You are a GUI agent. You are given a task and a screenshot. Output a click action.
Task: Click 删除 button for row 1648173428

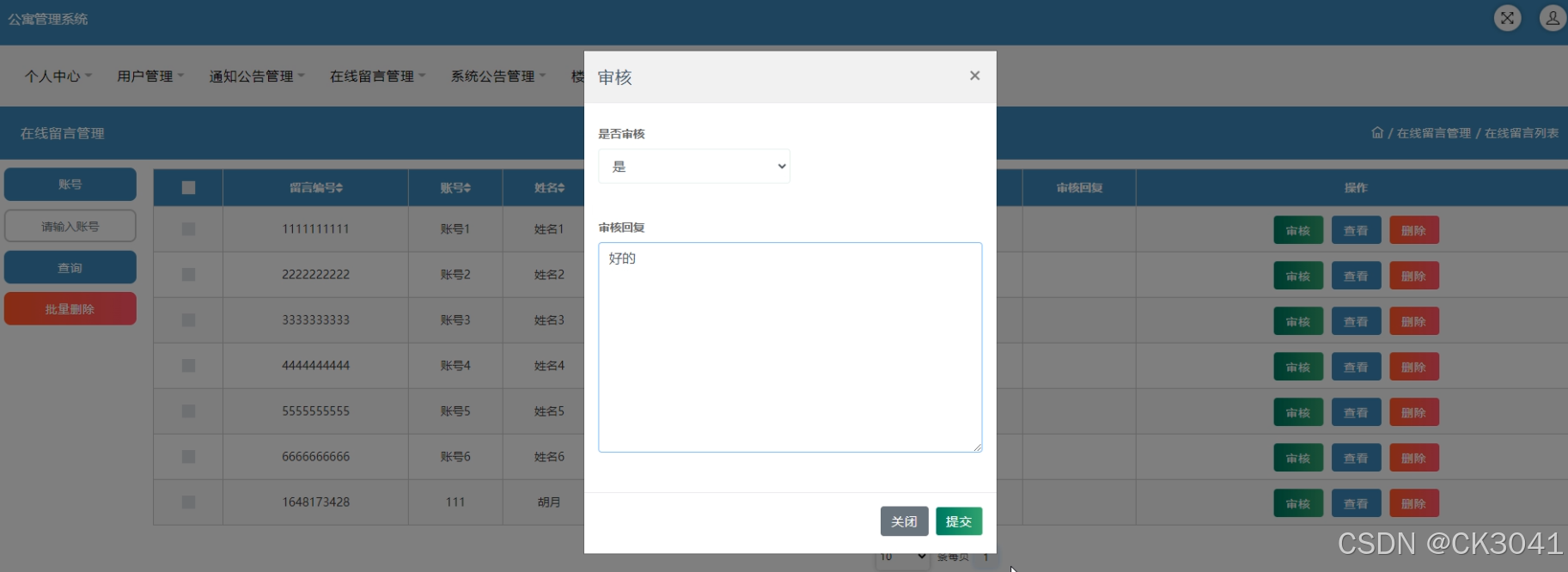(1414, 503)
